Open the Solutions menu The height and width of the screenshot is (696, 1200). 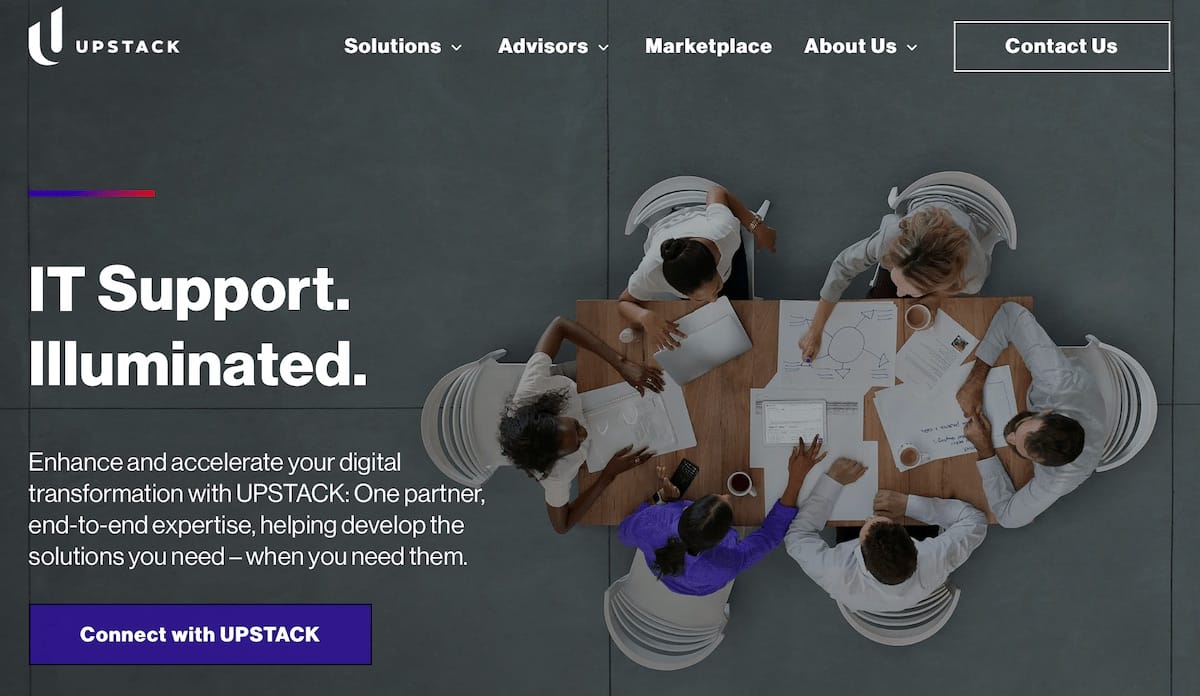tap(392, 46)
